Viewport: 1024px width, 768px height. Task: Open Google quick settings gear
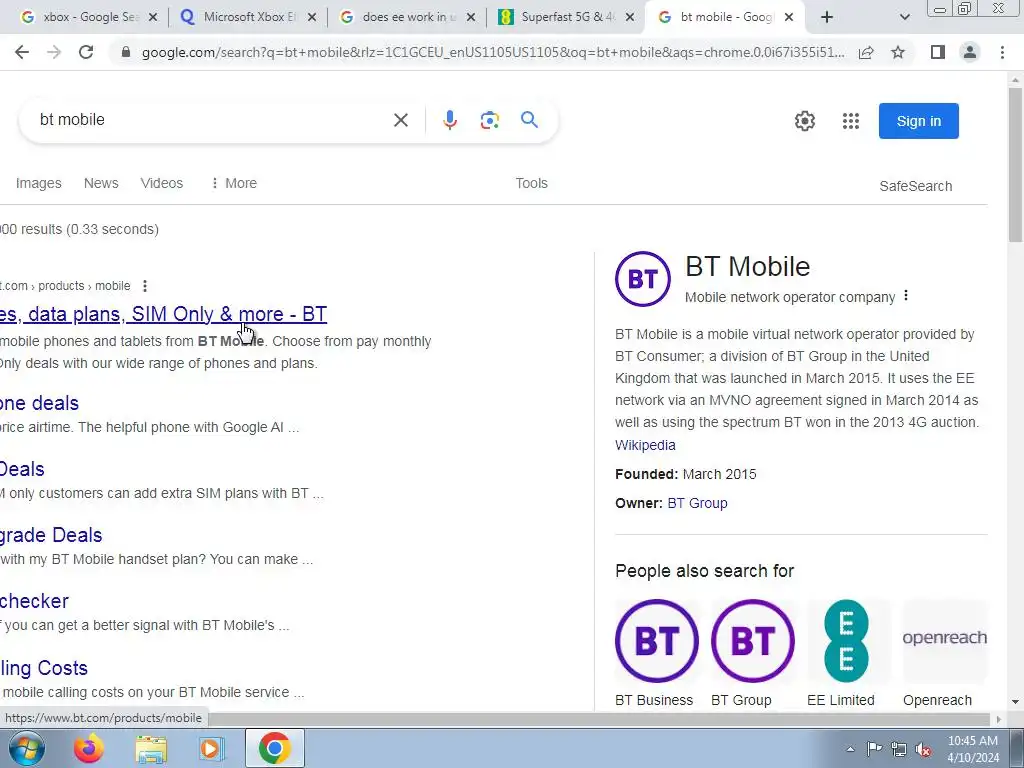pos(805,121)
